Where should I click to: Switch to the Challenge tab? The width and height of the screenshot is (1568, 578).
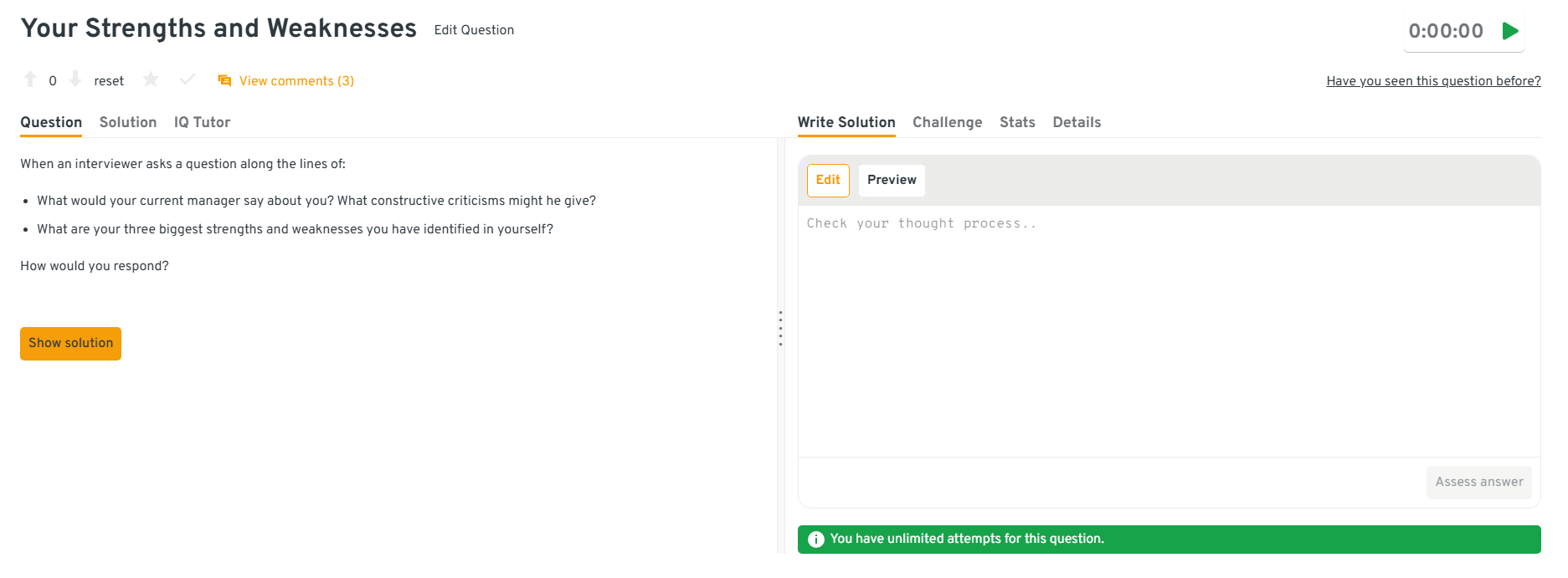pyautogui.click(x=947, y=122)
